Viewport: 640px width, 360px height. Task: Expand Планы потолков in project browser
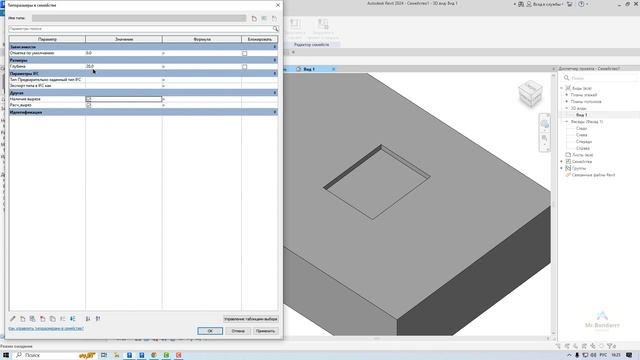567,101
